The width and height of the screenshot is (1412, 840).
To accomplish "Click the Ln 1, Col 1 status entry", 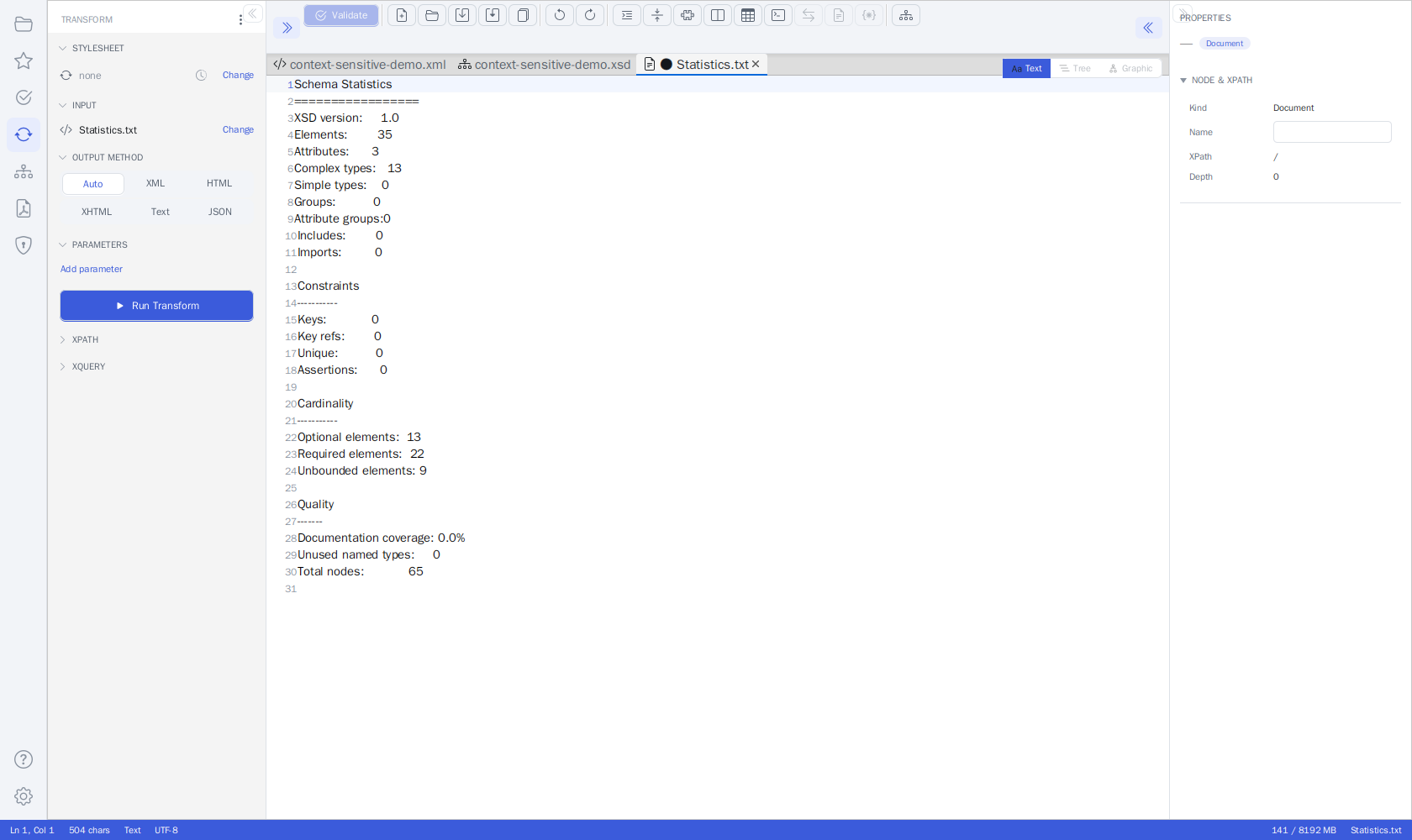I will (x=32, y=830).
